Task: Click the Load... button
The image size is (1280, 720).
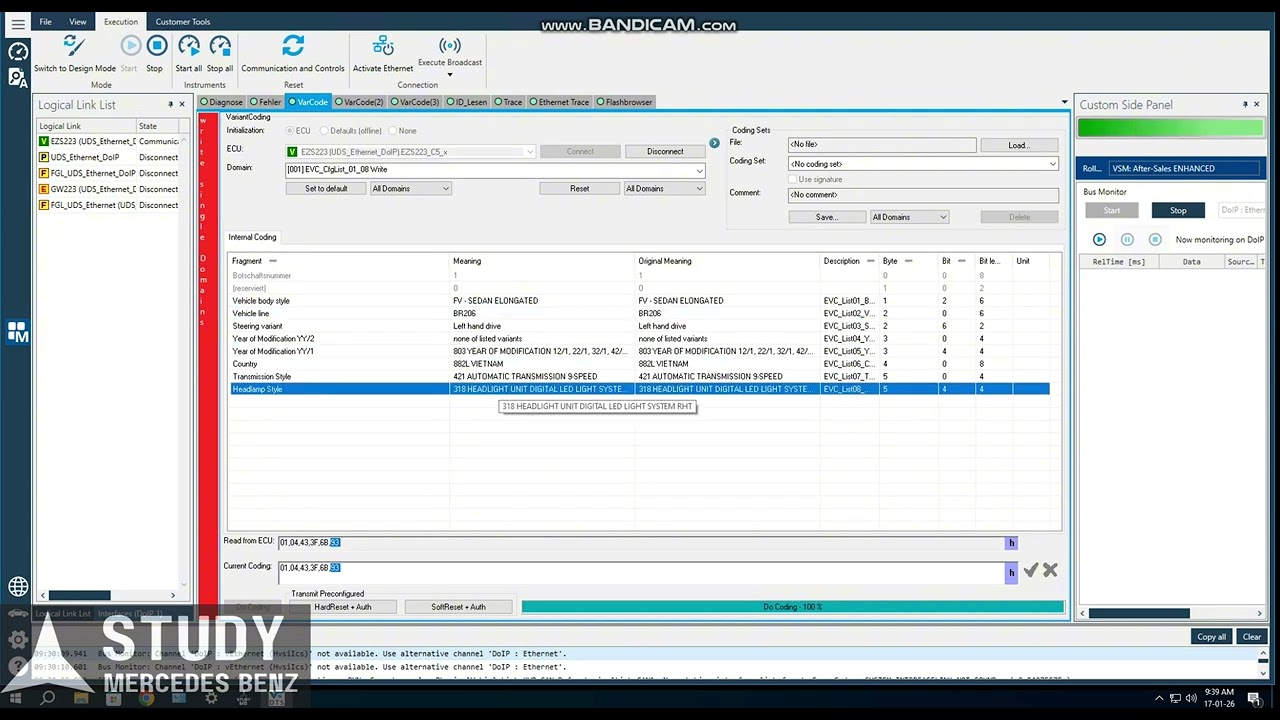Action: point(1019,145)
